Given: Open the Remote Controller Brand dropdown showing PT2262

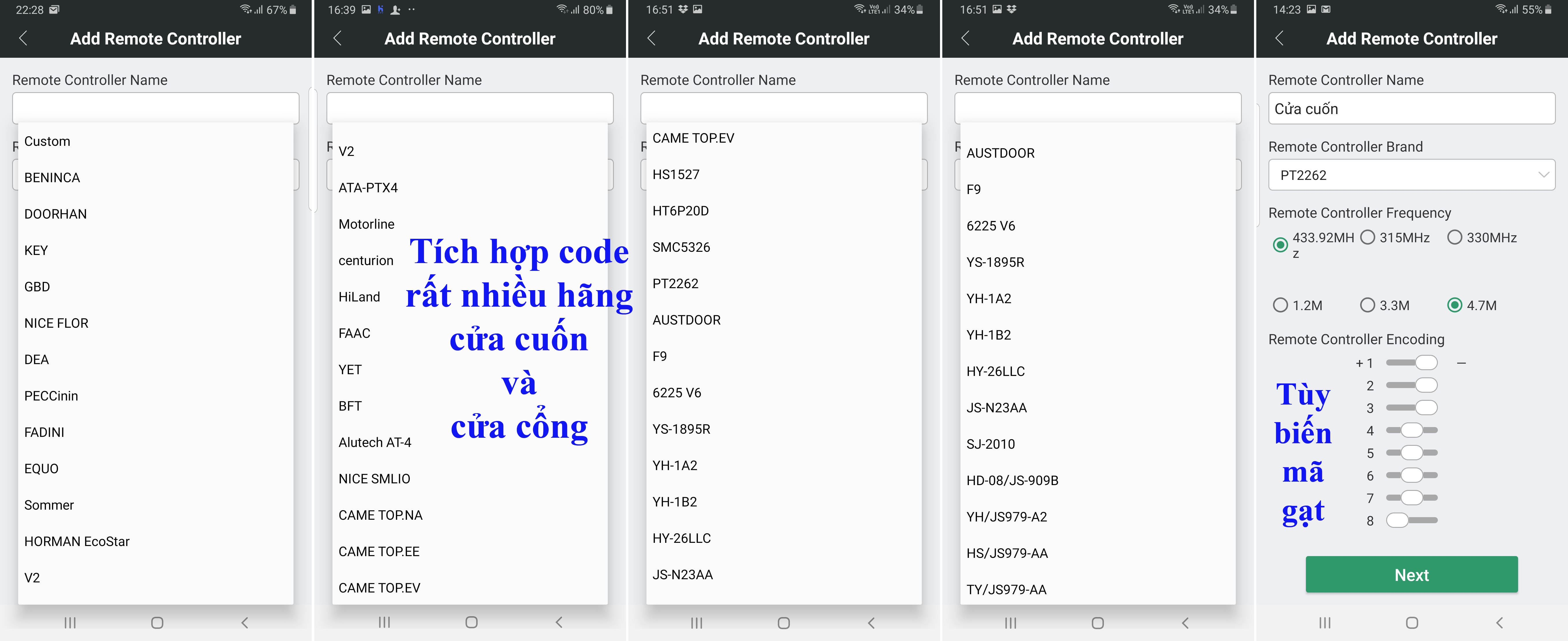Looking at the screenshot, I should tap(1412, 175).
